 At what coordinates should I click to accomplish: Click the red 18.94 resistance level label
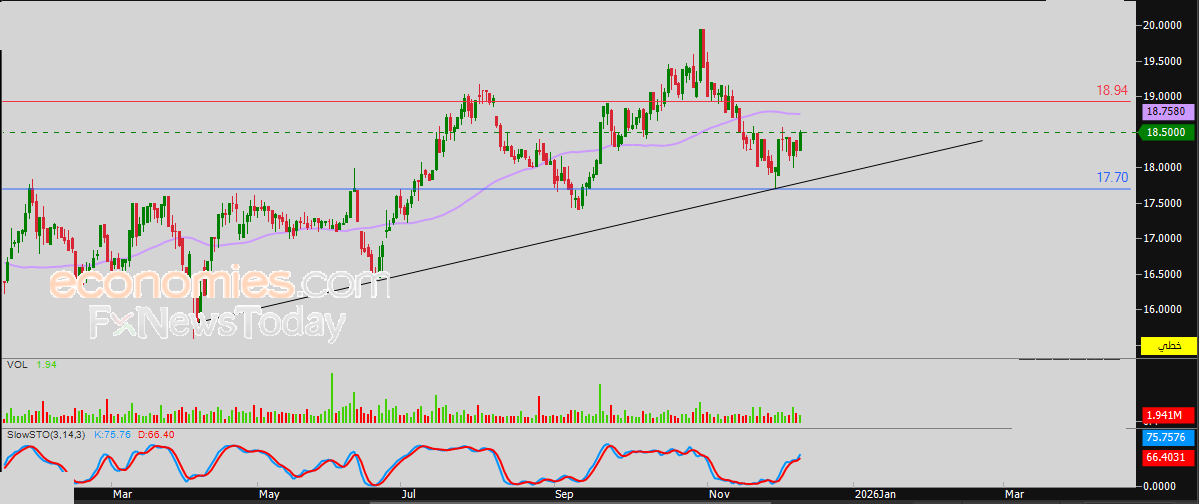(1112, 90)
